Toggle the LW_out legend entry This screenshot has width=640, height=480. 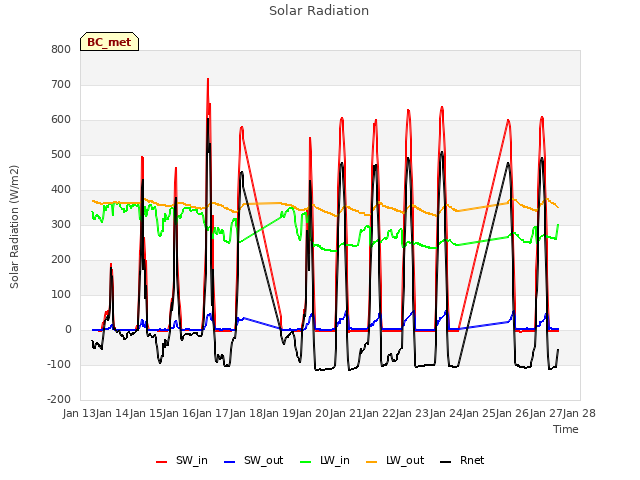coord(395,460)
